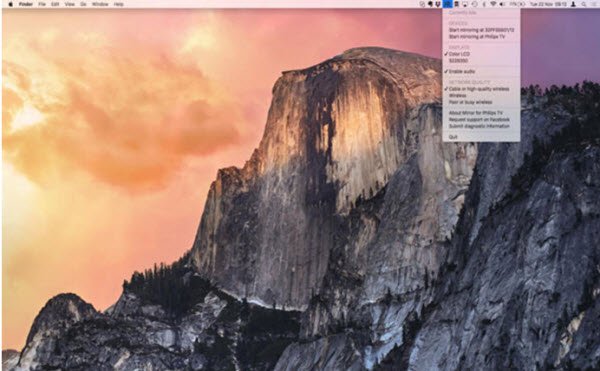Open the Go menu

coord(83,4)
